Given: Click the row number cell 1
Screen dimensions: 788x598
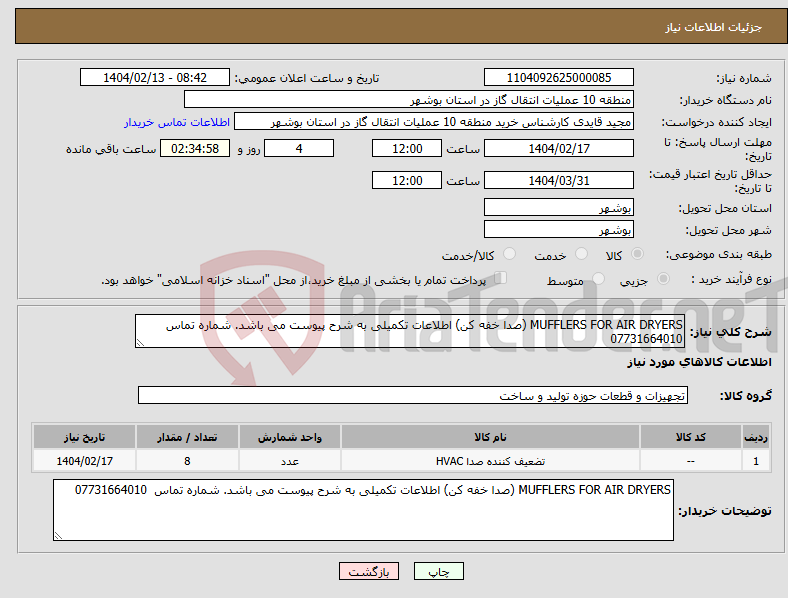Looking at the screenshot, I should click(756, 461).
